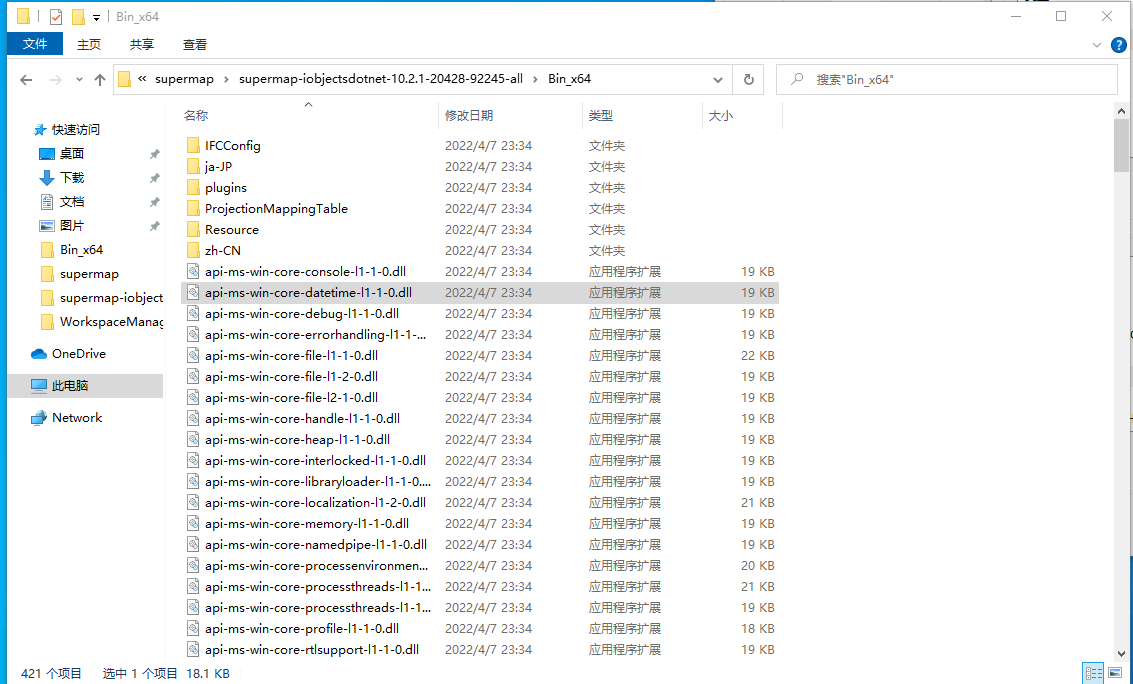This screenshot has width=1133, height=684.
Task: Open supermap folder in navigation pane
Action: (89, 274)
